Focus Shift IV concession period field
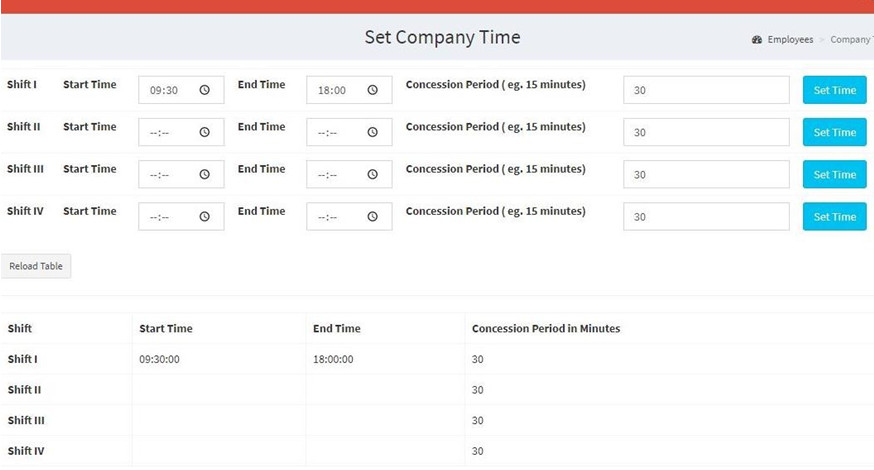The width and height of the screenshot is (874, 470). pos(706,216)
